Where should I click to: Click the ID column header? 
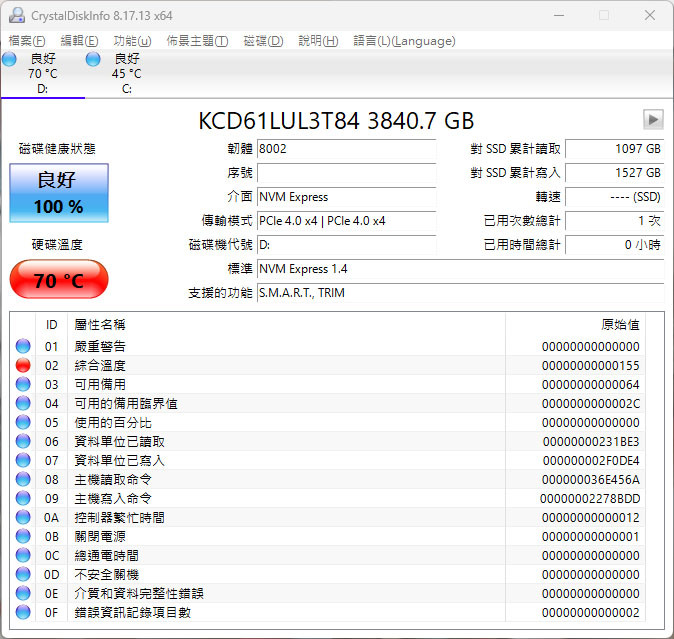(x=52, y=324)
